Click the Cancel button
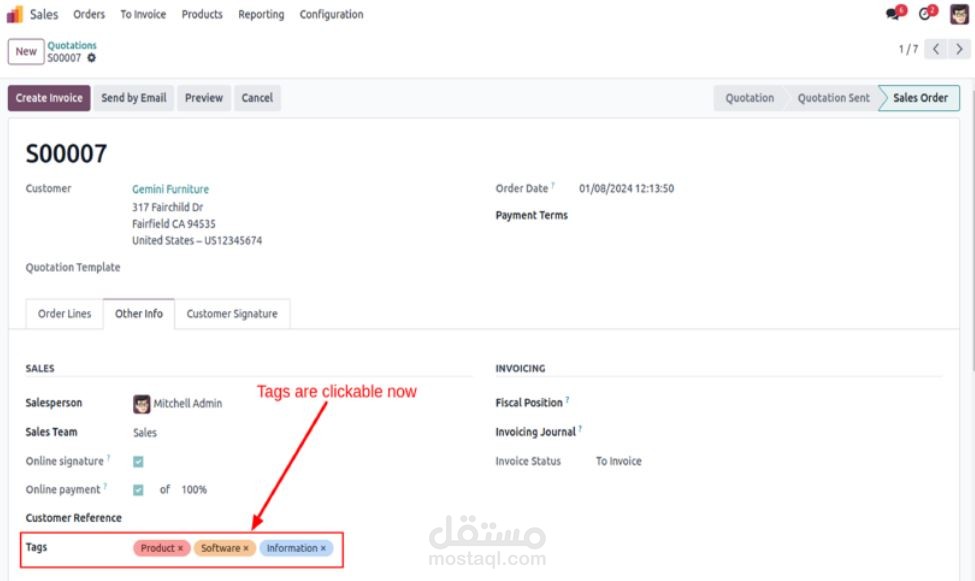The width and height of the screenshot is (975, 581). click(x=257, y=98)
